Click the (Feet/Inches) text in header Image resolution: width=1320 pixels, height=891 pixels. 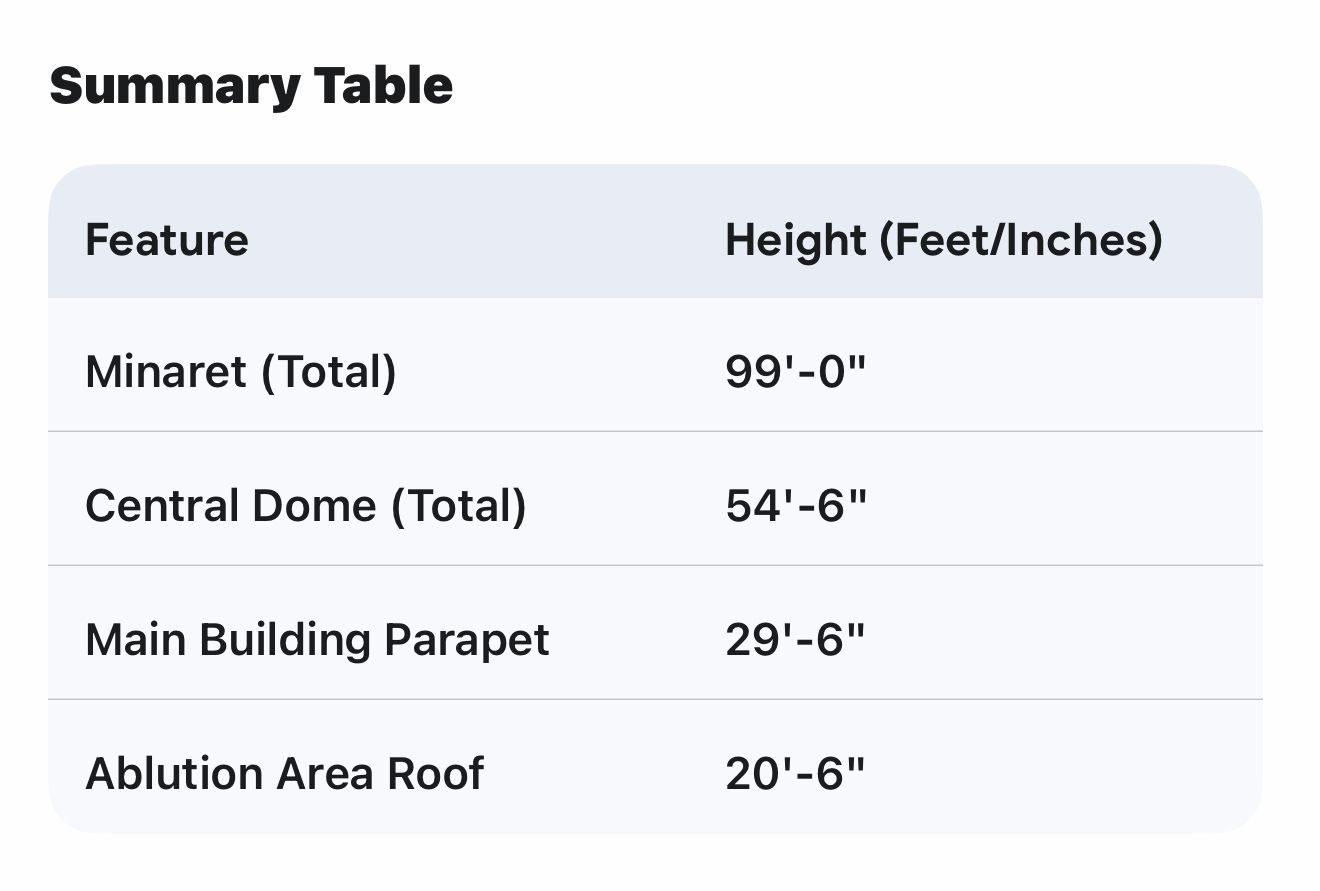[x=1020, y=240]
